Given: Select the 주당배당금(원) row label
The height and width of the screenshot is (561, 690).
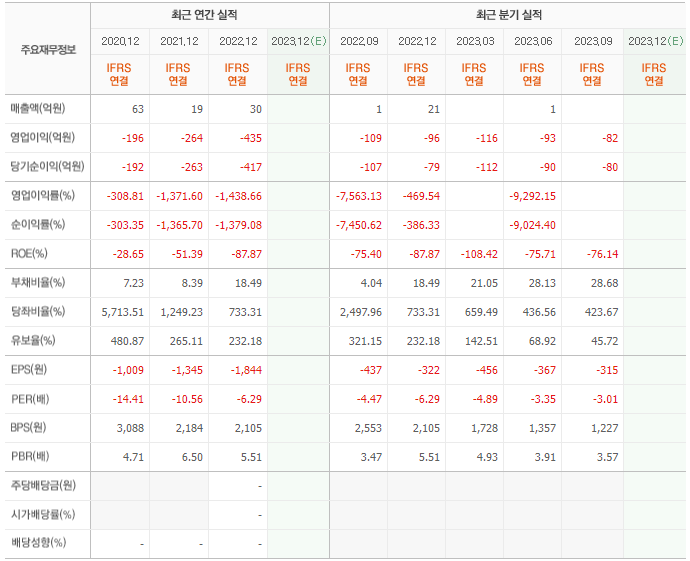Looking at the screenshot, I should click(43, 485).
